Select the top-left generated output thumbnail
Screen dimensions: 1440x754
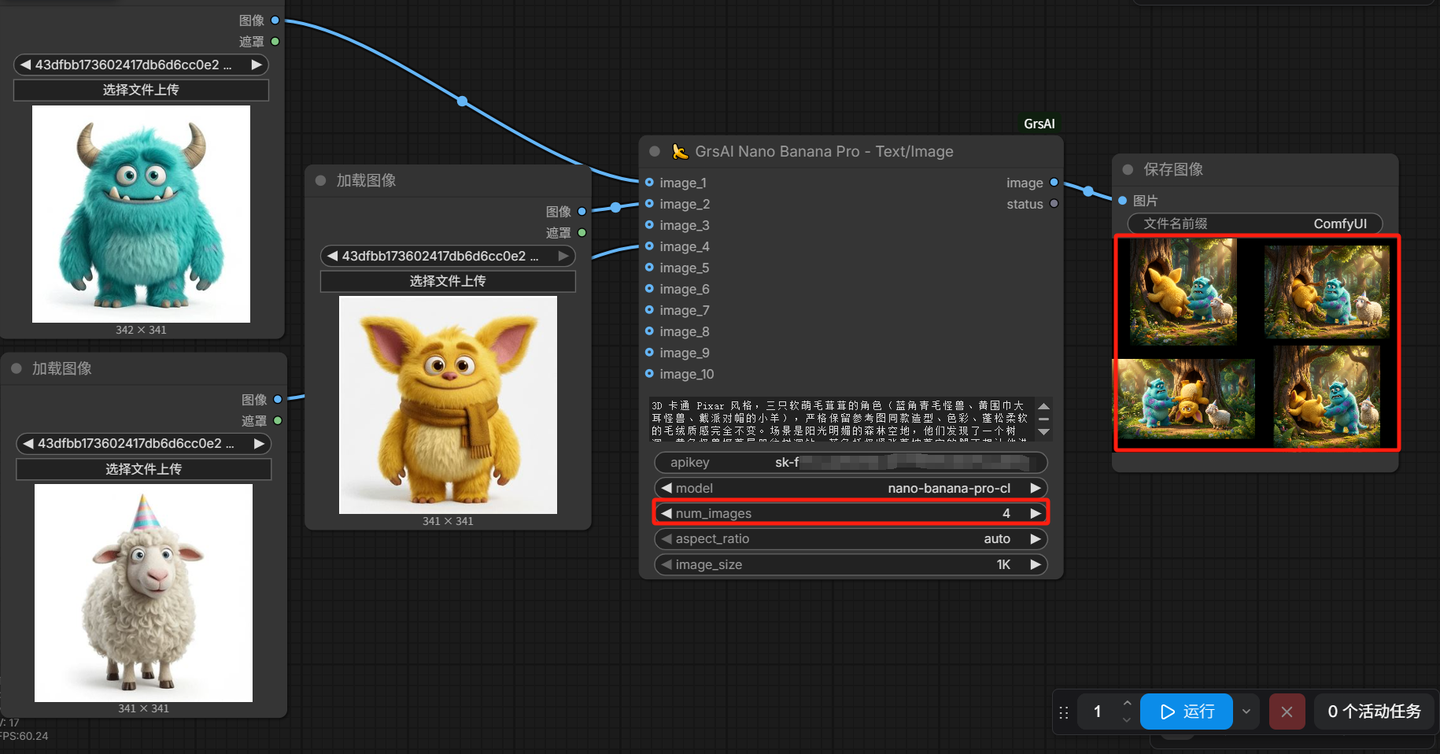[x=1183, y=291]
